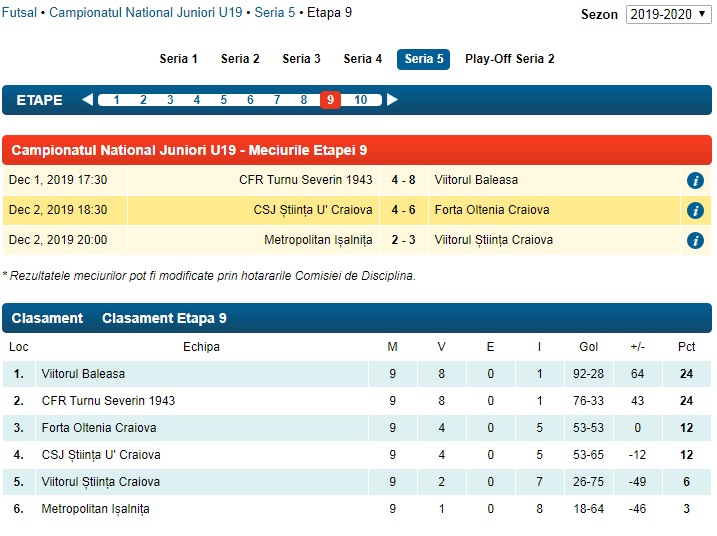
Task: Select etapa 10 in rounds bar
Action: pos(360,100)
